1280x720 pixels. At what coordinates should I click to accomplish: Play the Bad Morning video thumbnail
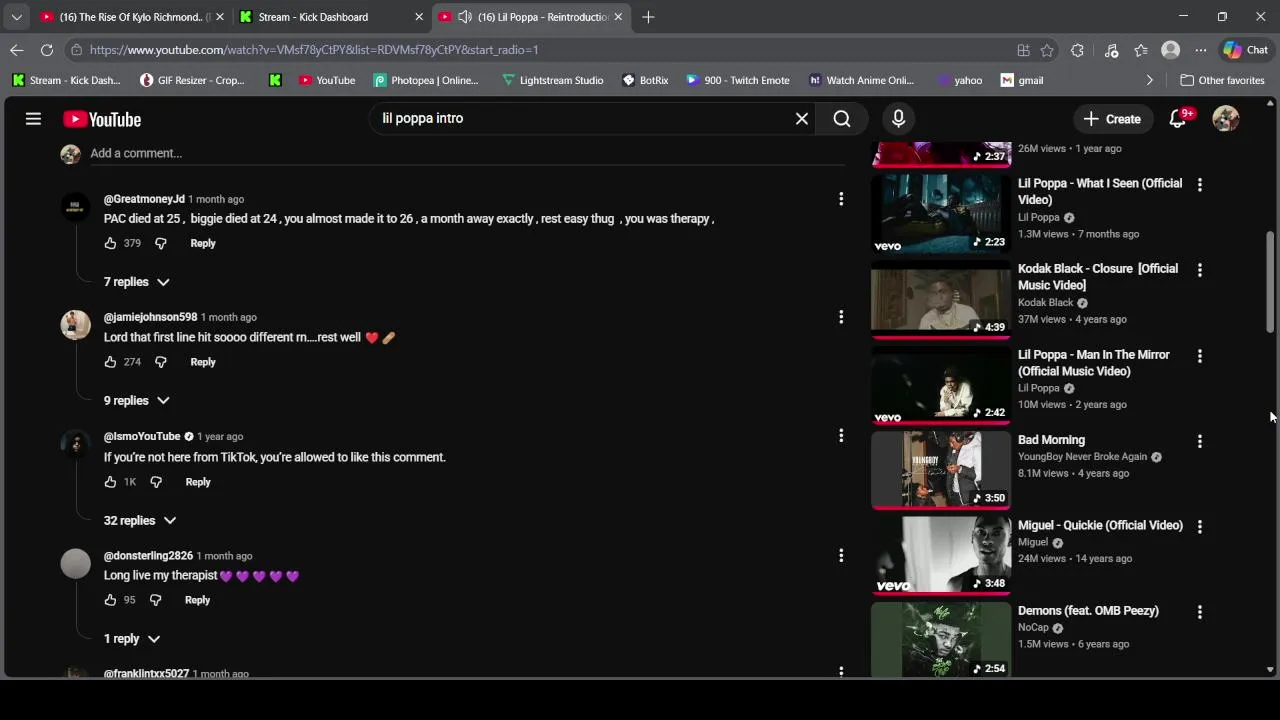click(x=941, y=469)
